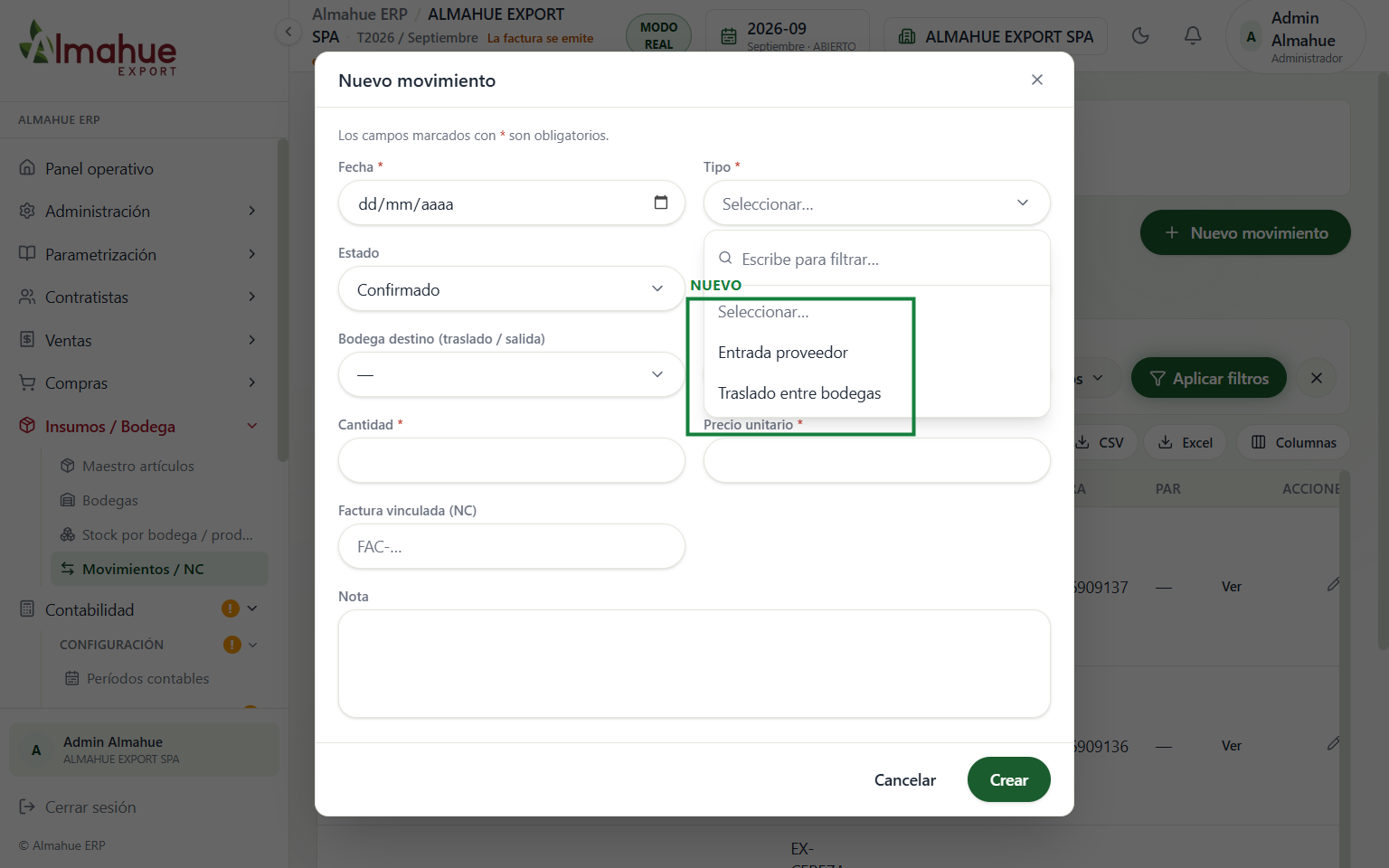Click the Cancelar button

coord(904,779)
